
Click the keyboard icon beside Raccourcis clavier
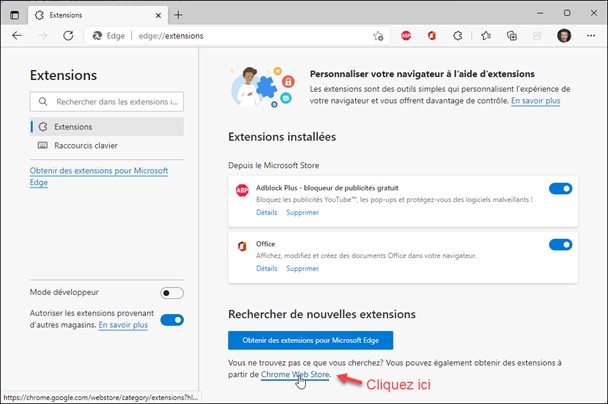(x=43, y=145)
